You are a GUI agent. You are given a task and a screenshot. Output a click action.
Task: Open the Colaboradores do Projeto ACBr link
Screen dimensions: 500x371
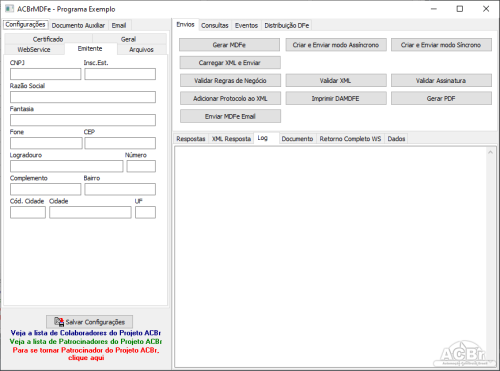(x=86, y=333)
